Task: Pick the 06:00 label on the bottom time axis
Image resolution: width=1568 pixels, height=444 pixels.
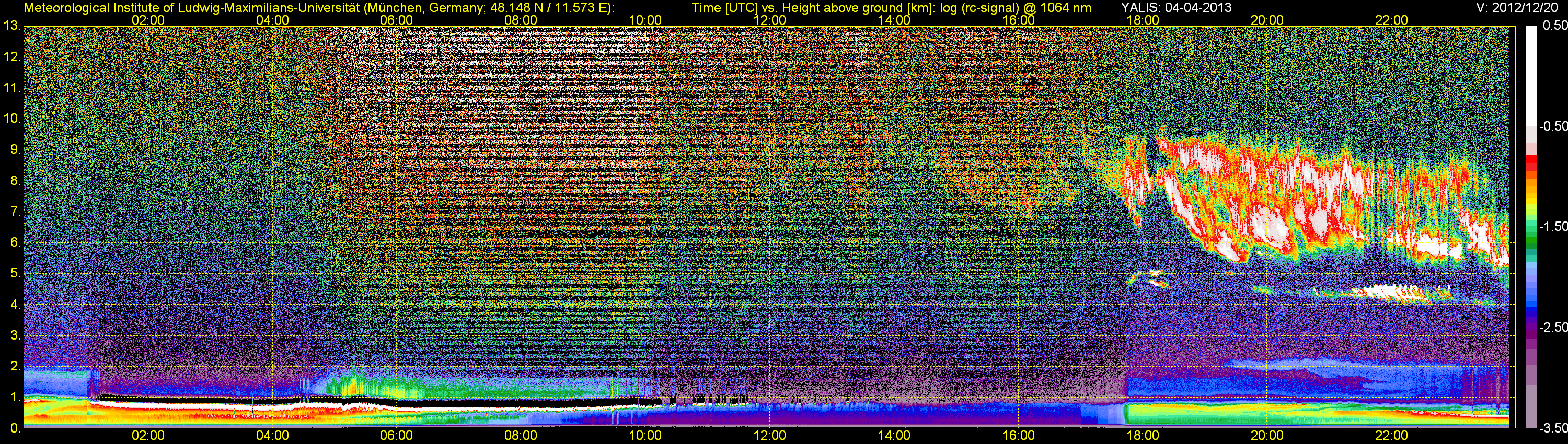Action: (x=396, y=436)
